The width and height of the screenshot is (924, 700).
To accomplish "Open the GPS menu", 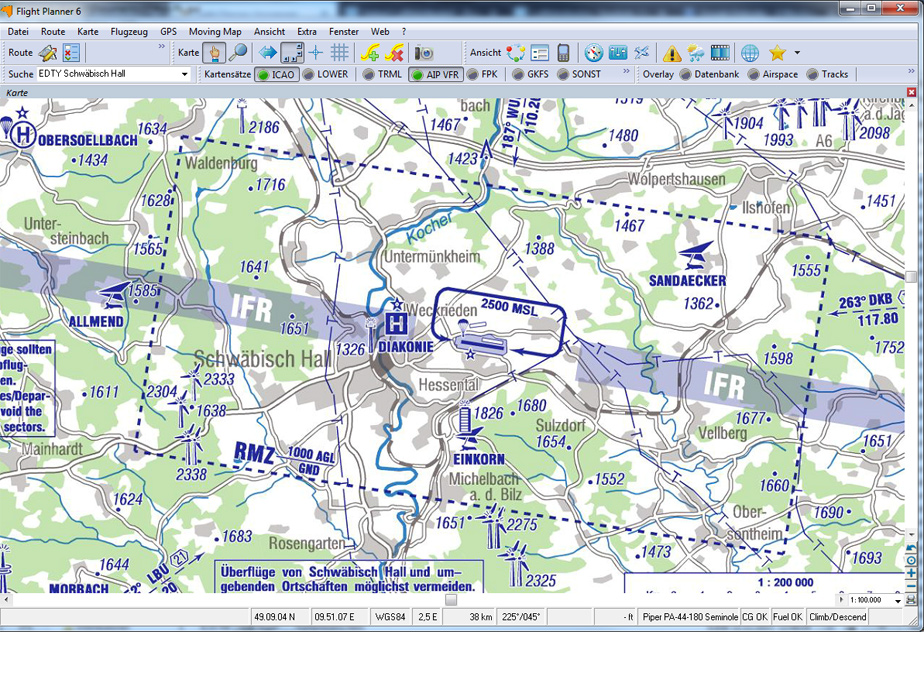I will point(169,32).
